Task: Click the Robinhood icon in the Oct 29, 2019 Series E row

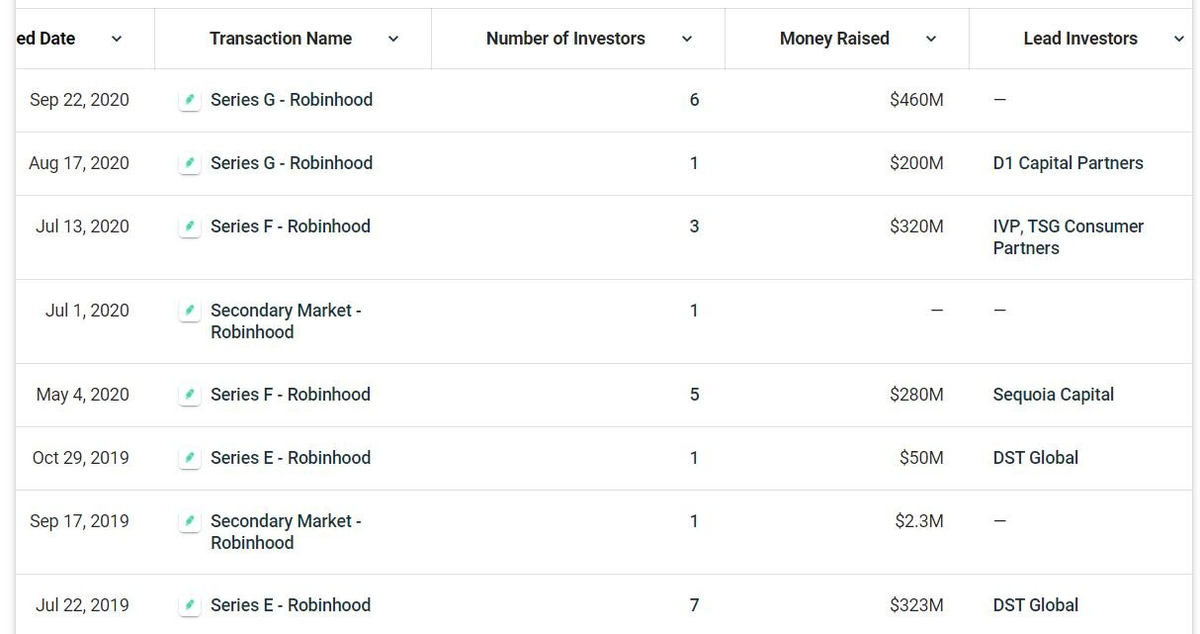Action: point(190,458)
